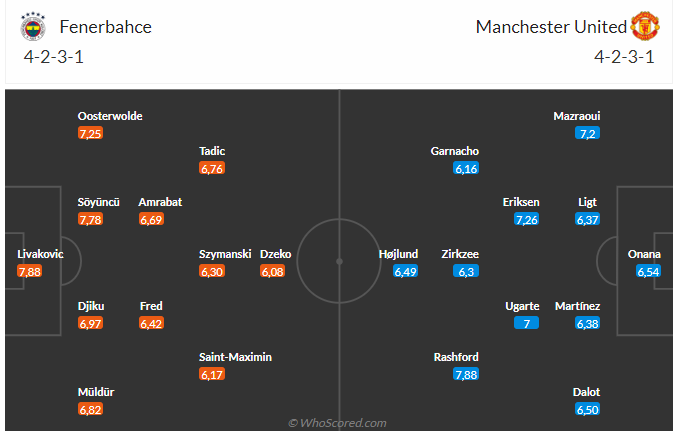Open Szymanski player details
This screenshot has width=679, height=431.
pyautogui.click(x=225, y=254)
